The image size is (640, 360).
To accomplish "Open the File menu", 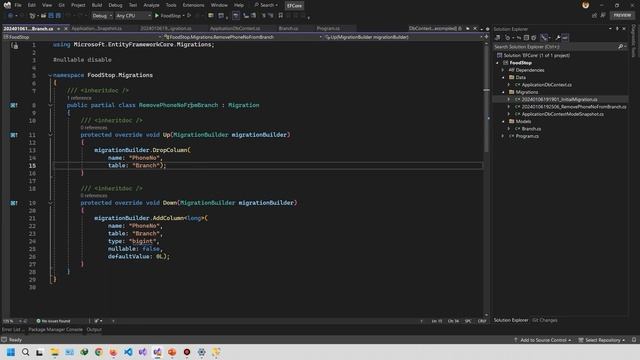I will pos(18,5).
